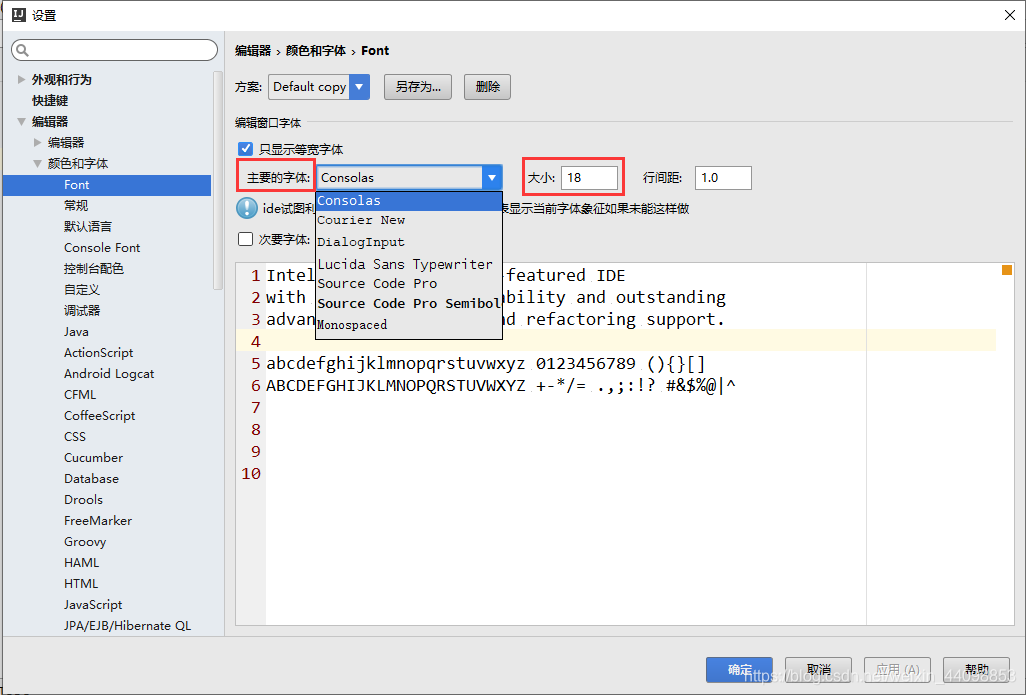Select 快捷键 in the settings tree
1026x695 pixels.
pos(50,100)
